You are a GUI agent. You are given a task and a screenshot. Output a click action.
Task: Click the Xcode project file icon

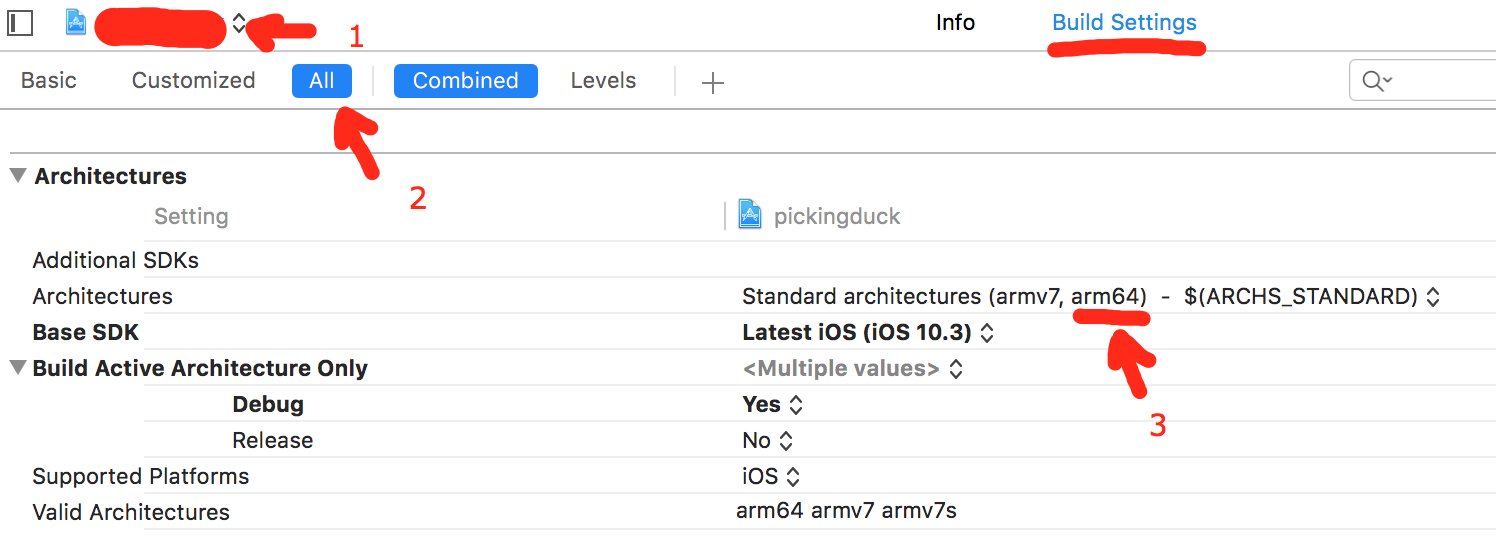coord(76,23)
